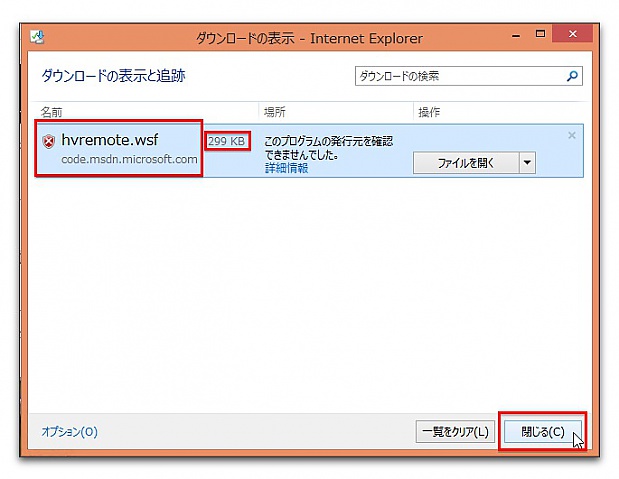
Task: Open the 詳細情報 link
Action: (x=286, y=168)
